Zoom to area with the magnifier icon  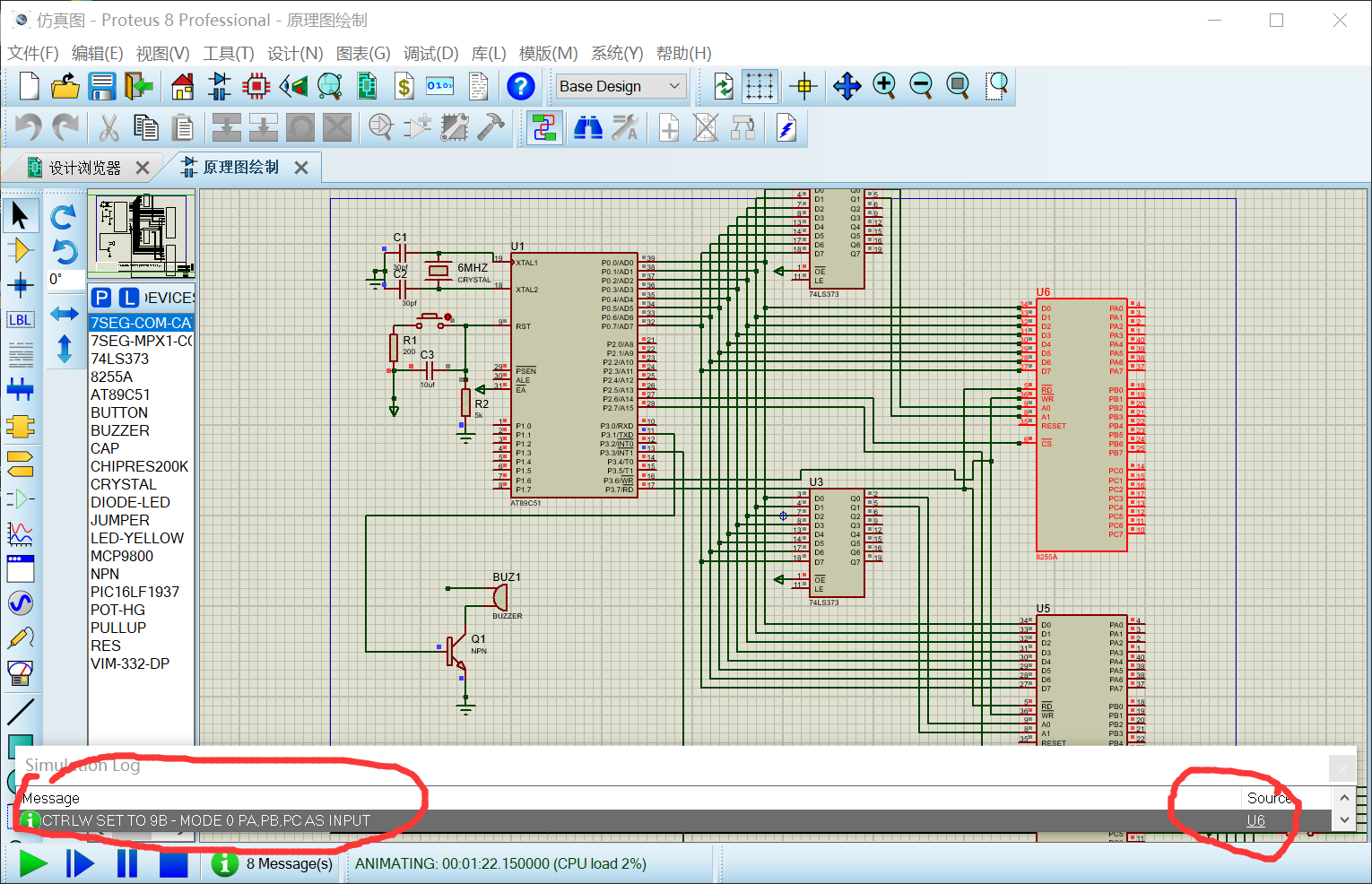(996, 86)
